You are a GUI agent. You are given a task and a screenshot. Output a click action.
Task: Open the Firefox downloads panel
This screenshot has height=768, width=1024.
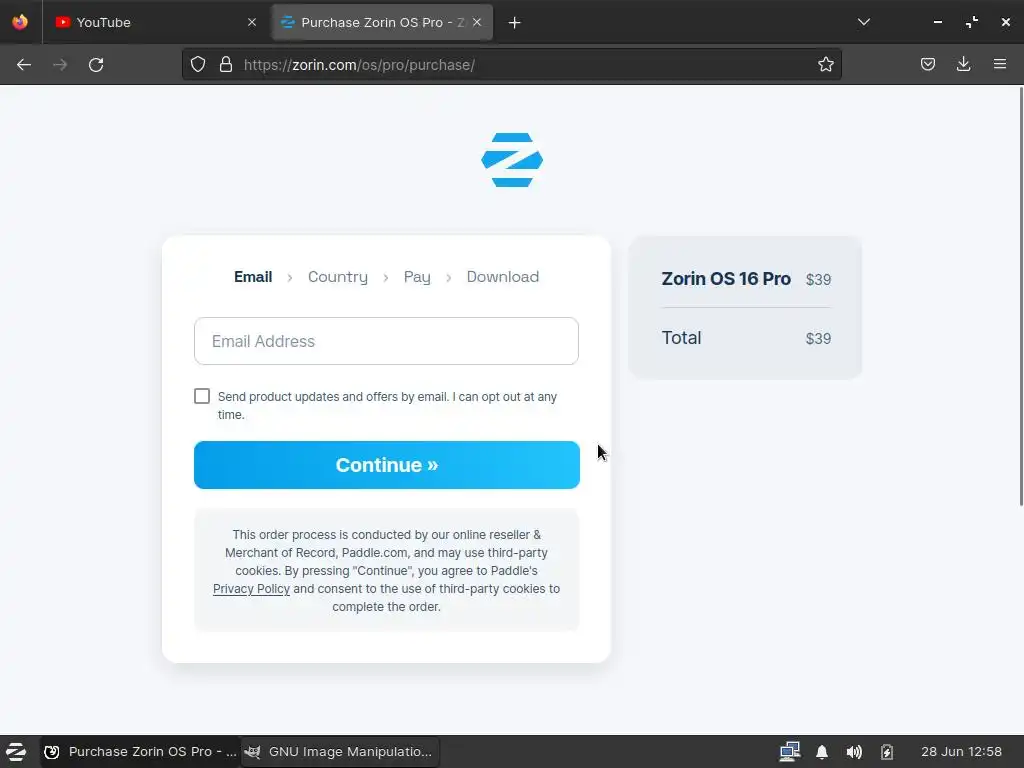pyautogui.click(x=963, y=64)
